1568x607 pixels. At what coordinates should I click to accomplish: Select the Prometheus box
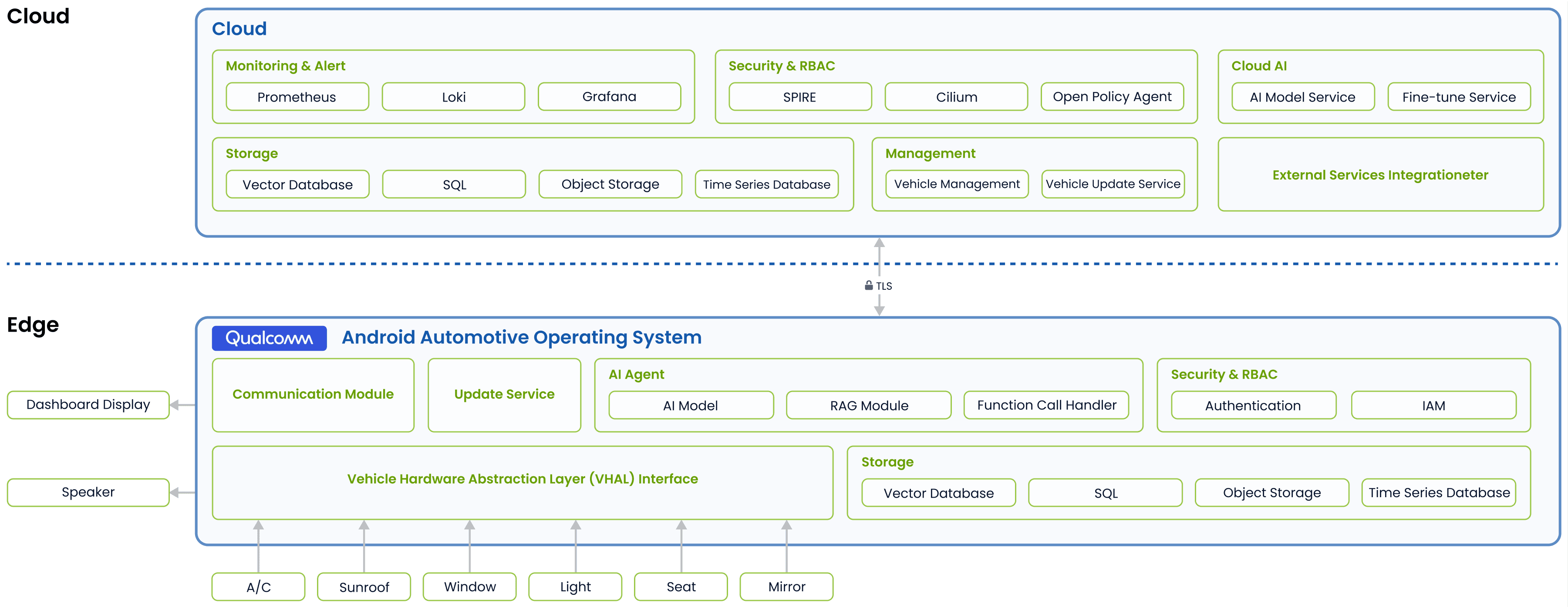pos(297,97)
